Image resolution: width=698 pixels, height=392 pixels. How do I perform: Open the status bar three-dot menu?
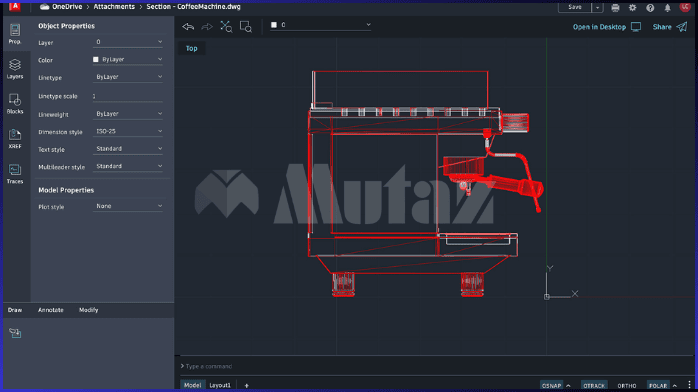[x=689, y=385]
